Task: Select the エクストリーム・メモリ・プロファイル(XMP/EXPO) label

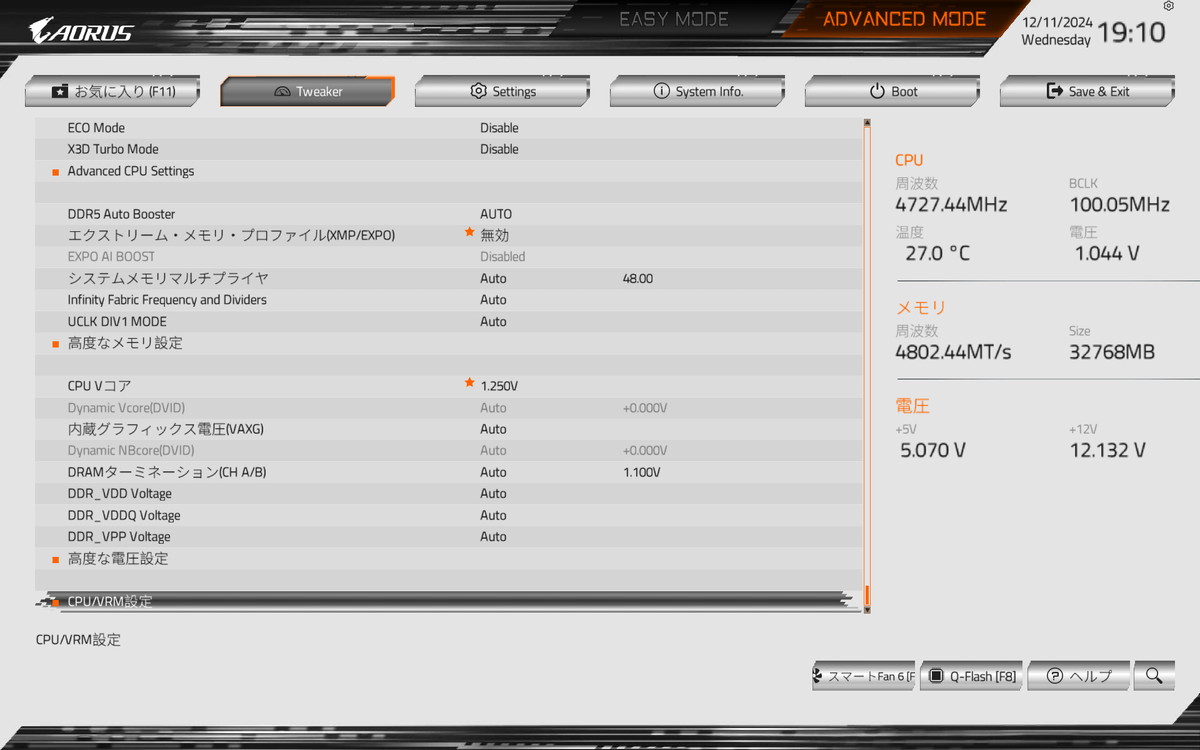Action: point(231,235)
